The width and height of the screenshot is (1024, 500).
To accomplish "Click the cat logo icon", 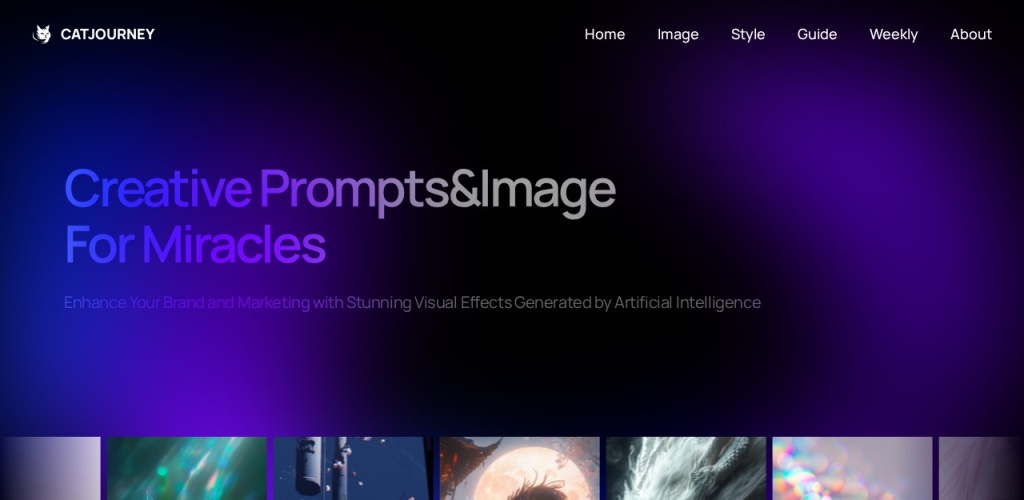I will pyautogui.click(x=42, y=34).
